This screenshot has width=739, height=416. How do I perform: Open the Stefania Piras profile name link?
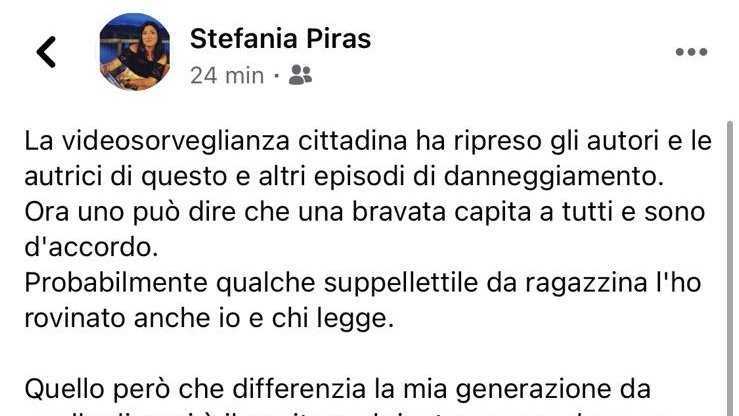click(280, 39)
